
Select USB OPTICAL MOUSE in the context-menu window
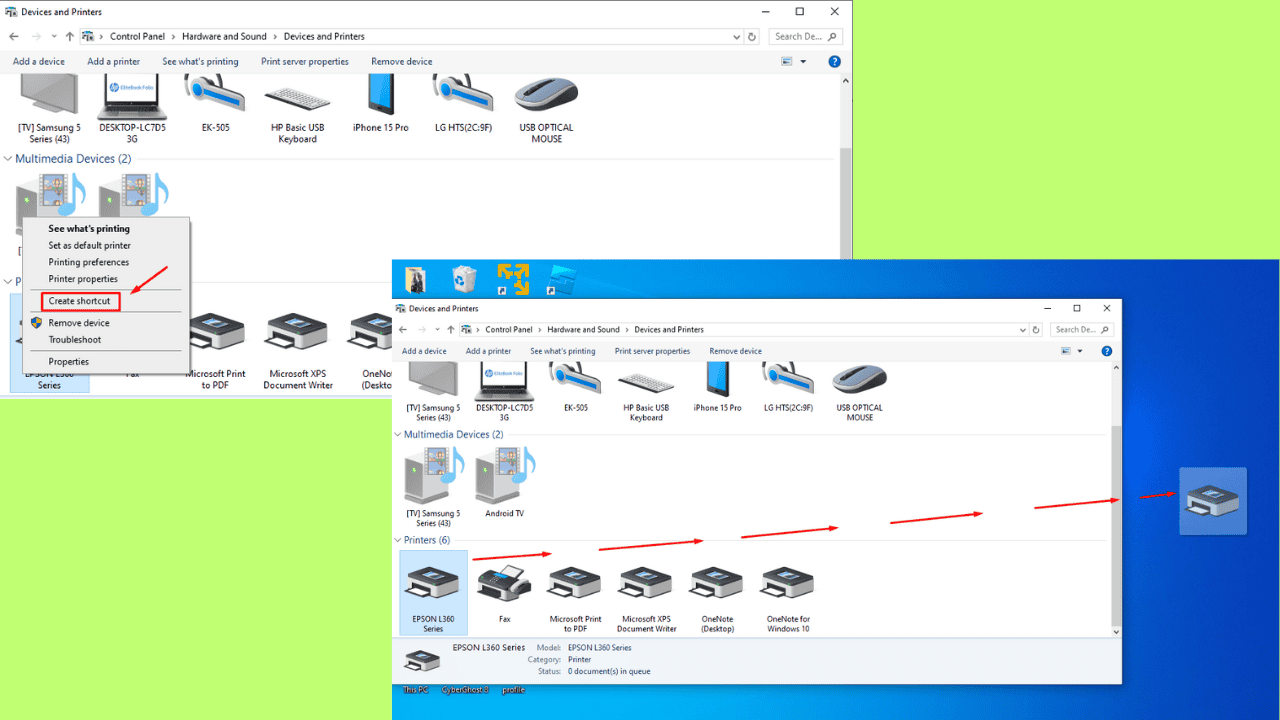547,109
